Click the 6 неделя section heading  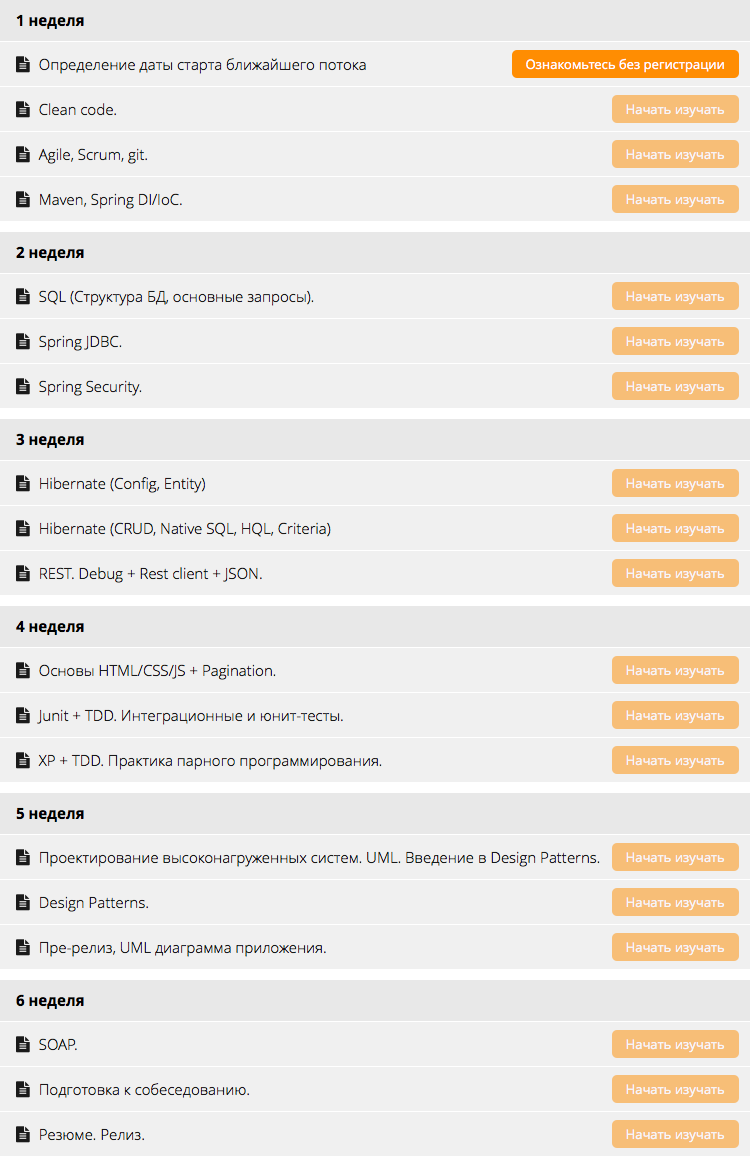coord(50,1001)
